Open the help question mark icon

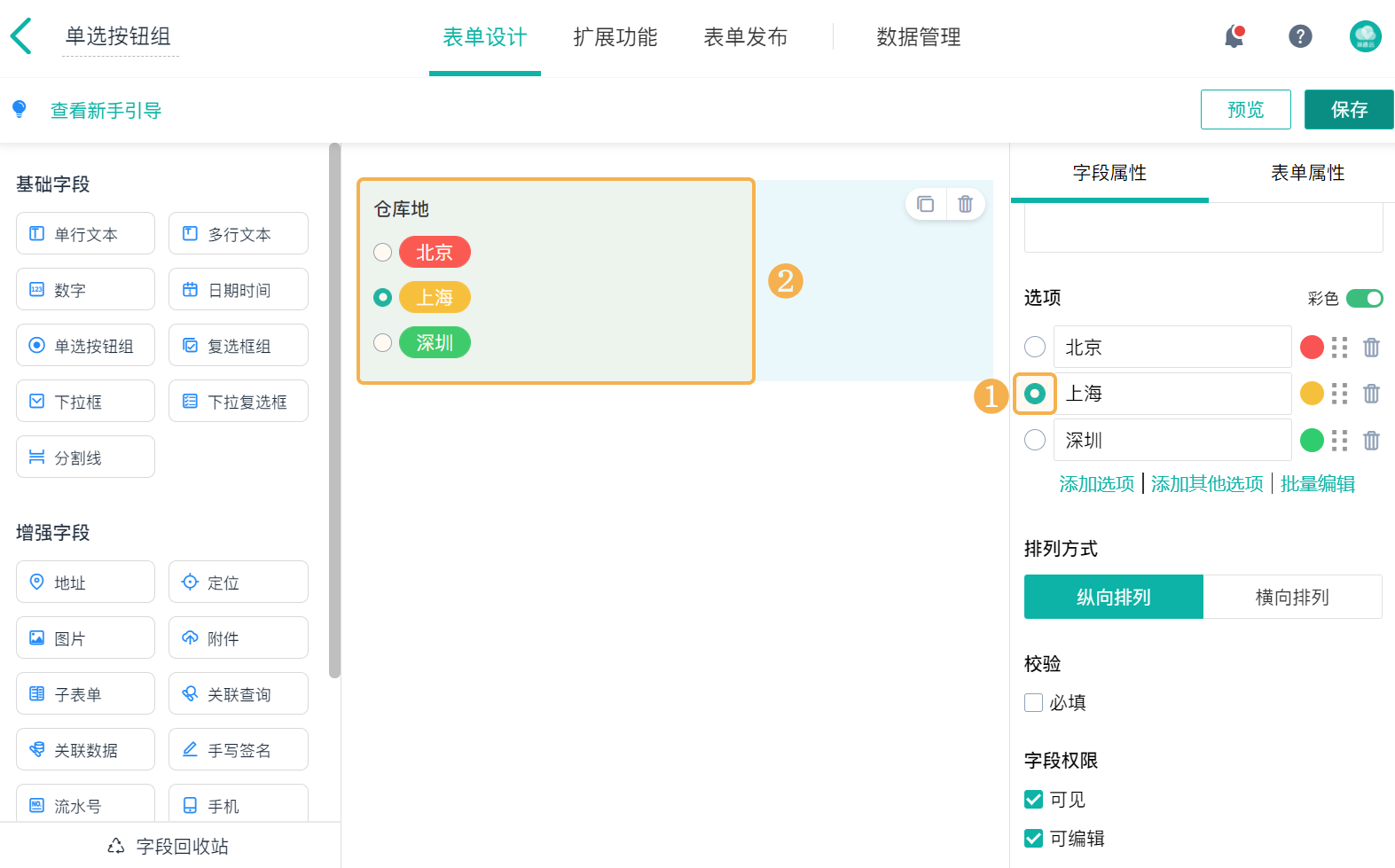pos(1299,36)
